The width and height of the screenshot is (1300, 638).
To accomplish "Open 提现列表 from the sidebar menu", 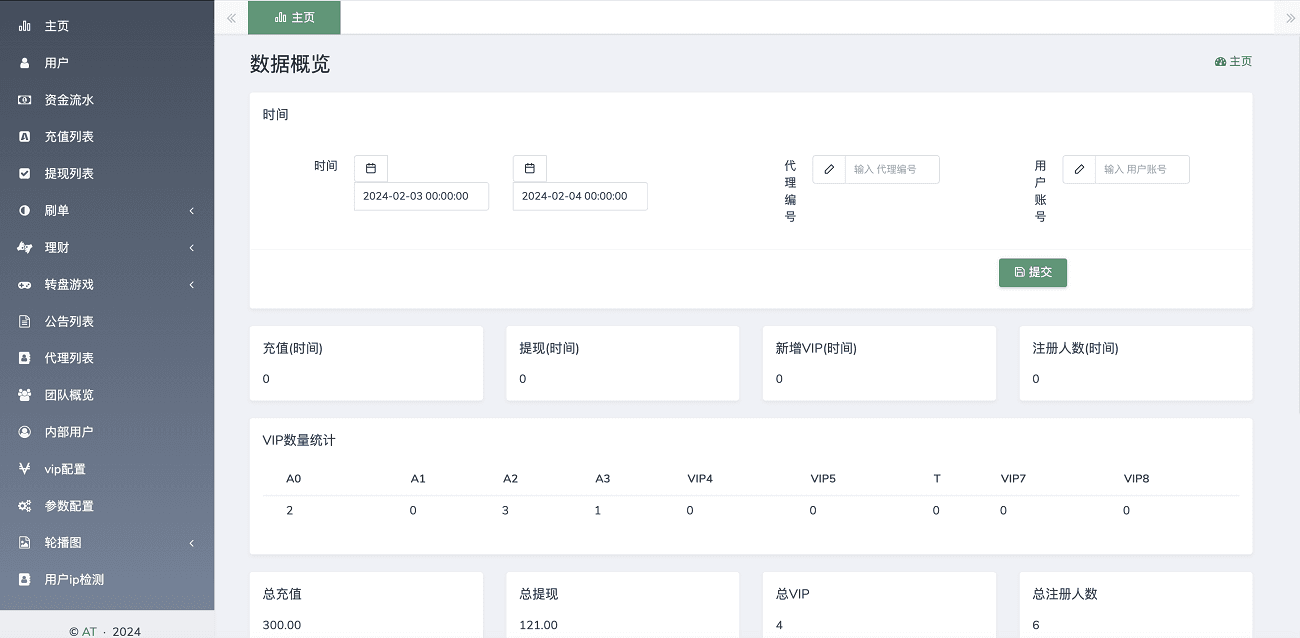I will click(x=69, y=174).
